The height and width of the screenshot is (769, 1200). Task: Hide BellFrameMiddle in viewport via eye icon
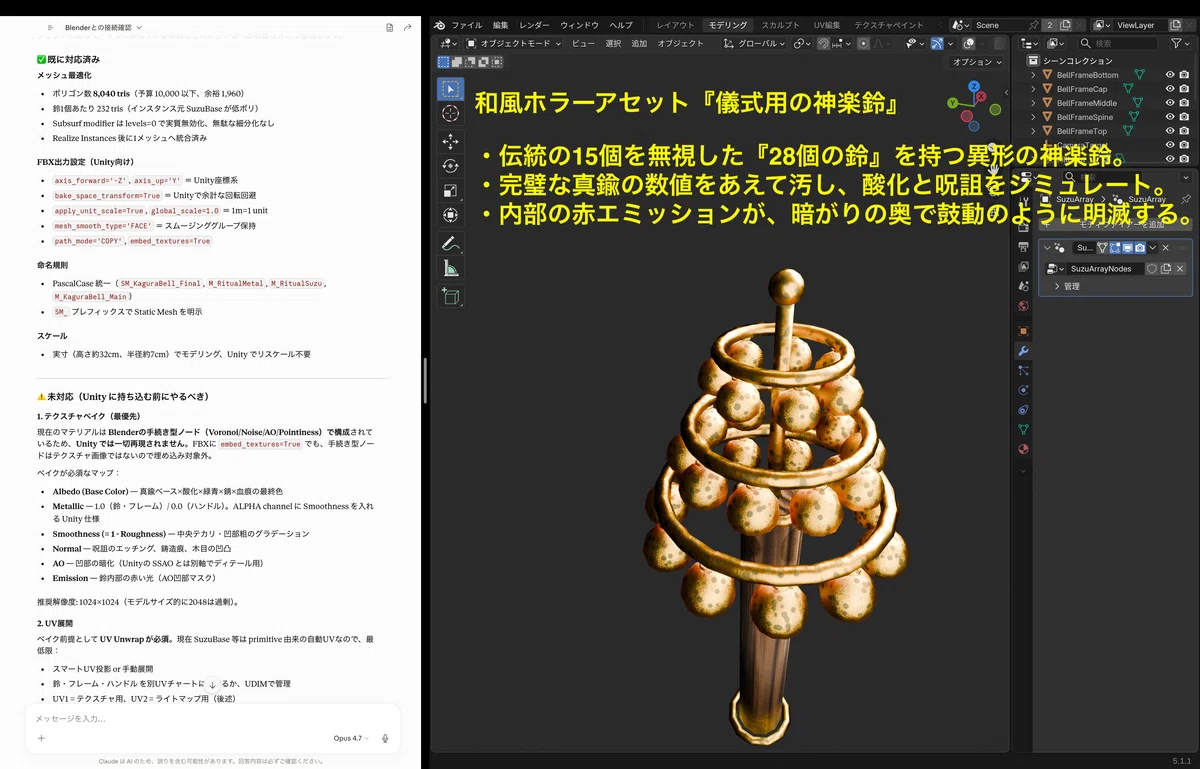click(x=1170, y=103)
